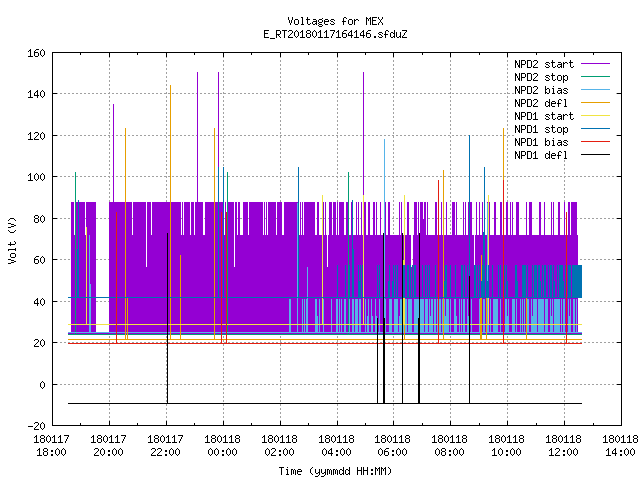Click the y-axis tick value 80
The image size is (640, 480).
(39, 219)
